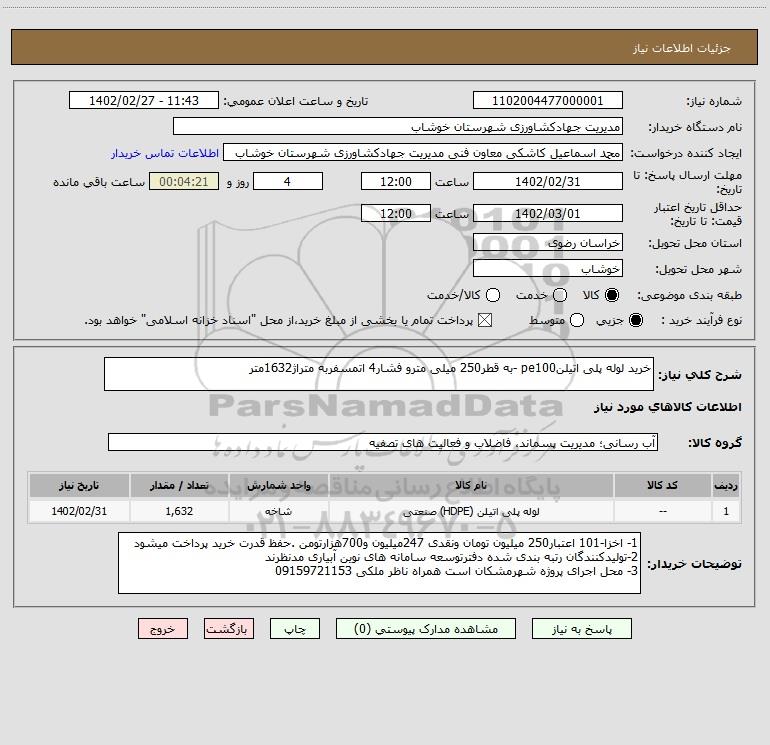The image size is (770, 745).
Task: Click the announcement date field 1402/02/27 - 11:43
Action: (144, 101)
